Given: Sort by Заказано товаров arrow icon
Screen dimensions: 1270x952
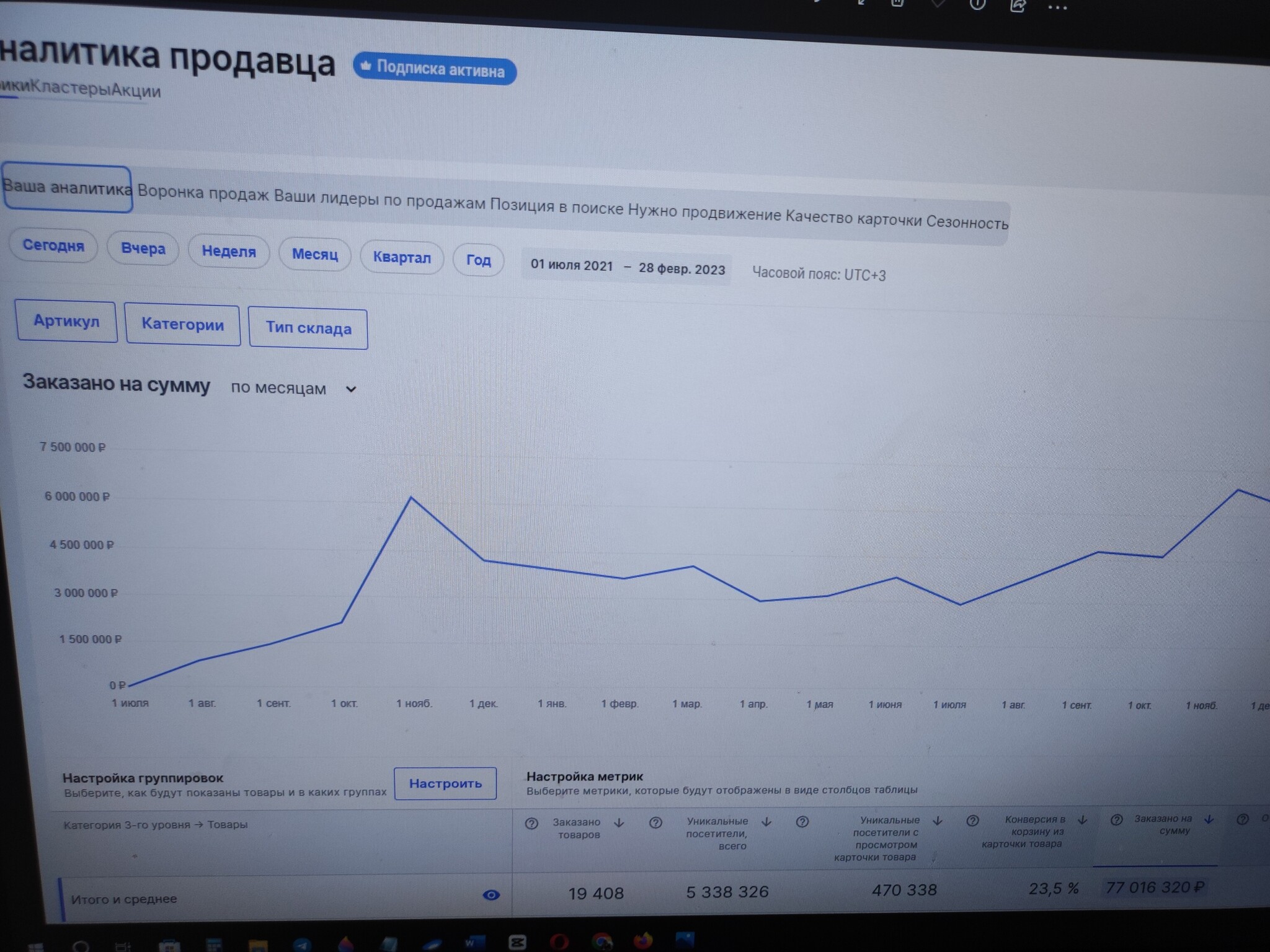Looking at the screenshot, I should (x=619, y=823).
